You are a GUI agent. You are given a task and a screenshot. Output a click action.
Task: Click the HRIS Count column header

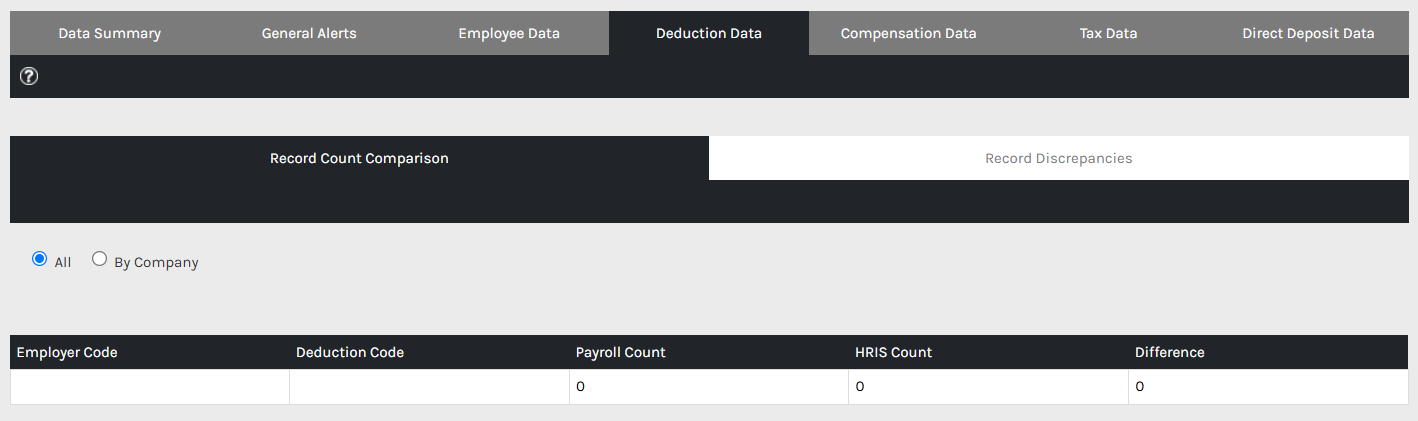click(x=989, y=352)
